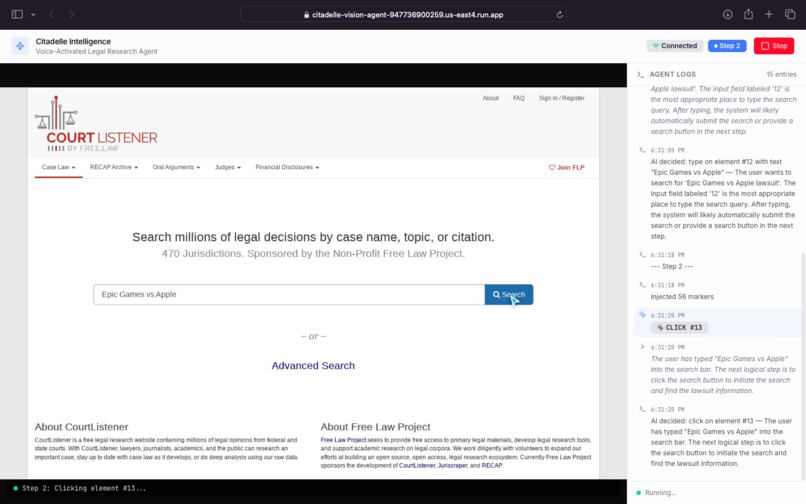
Task: Show the tab overview icon
Action: [x=790, y=14]
